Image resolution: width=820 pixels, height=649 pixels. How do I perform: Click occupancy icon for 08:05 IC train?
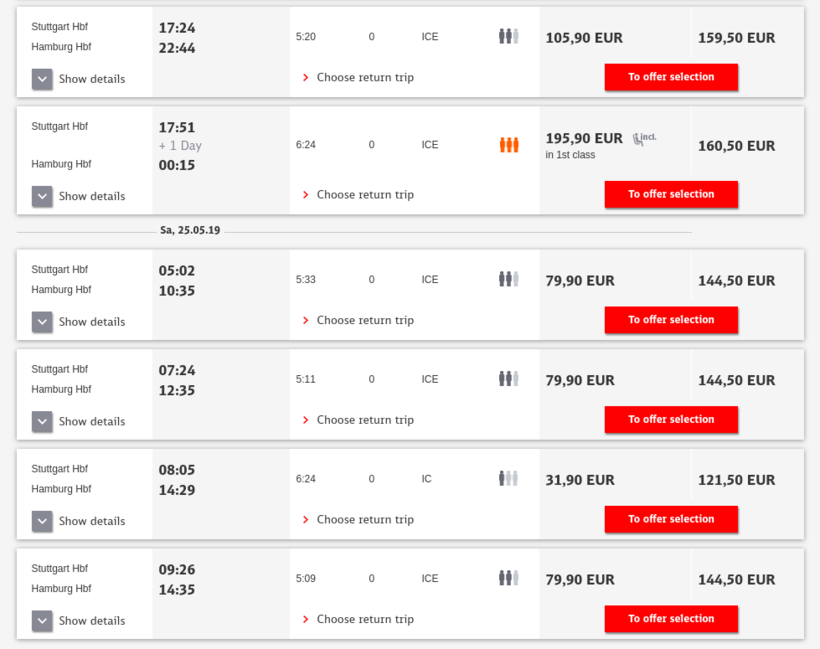[509, 479]
